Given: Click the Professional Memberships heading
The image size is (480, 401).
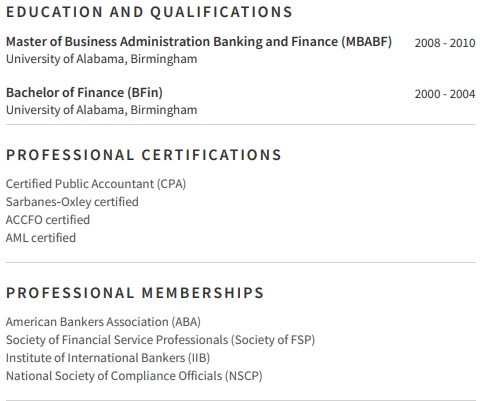Looking at the screenshot, I should click(135, 293).
